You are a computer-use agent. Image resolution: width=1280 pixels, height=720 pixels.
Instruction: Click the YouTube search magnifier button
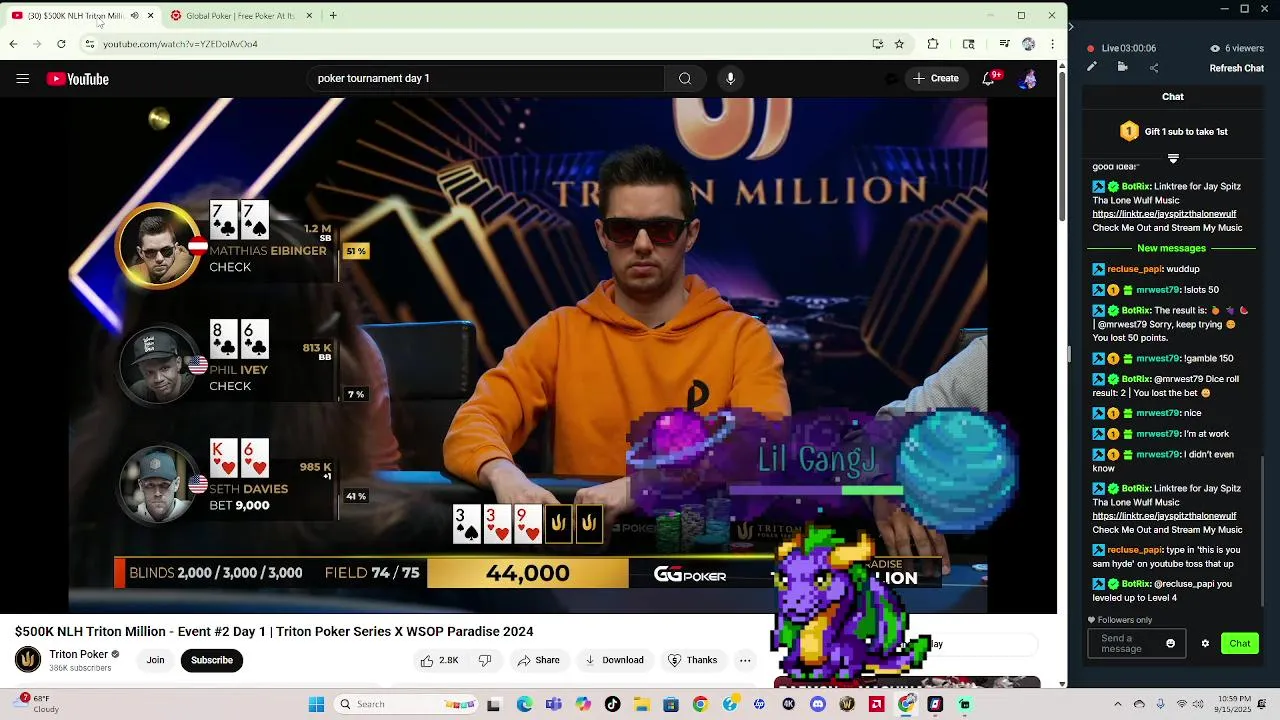(685, 79)
